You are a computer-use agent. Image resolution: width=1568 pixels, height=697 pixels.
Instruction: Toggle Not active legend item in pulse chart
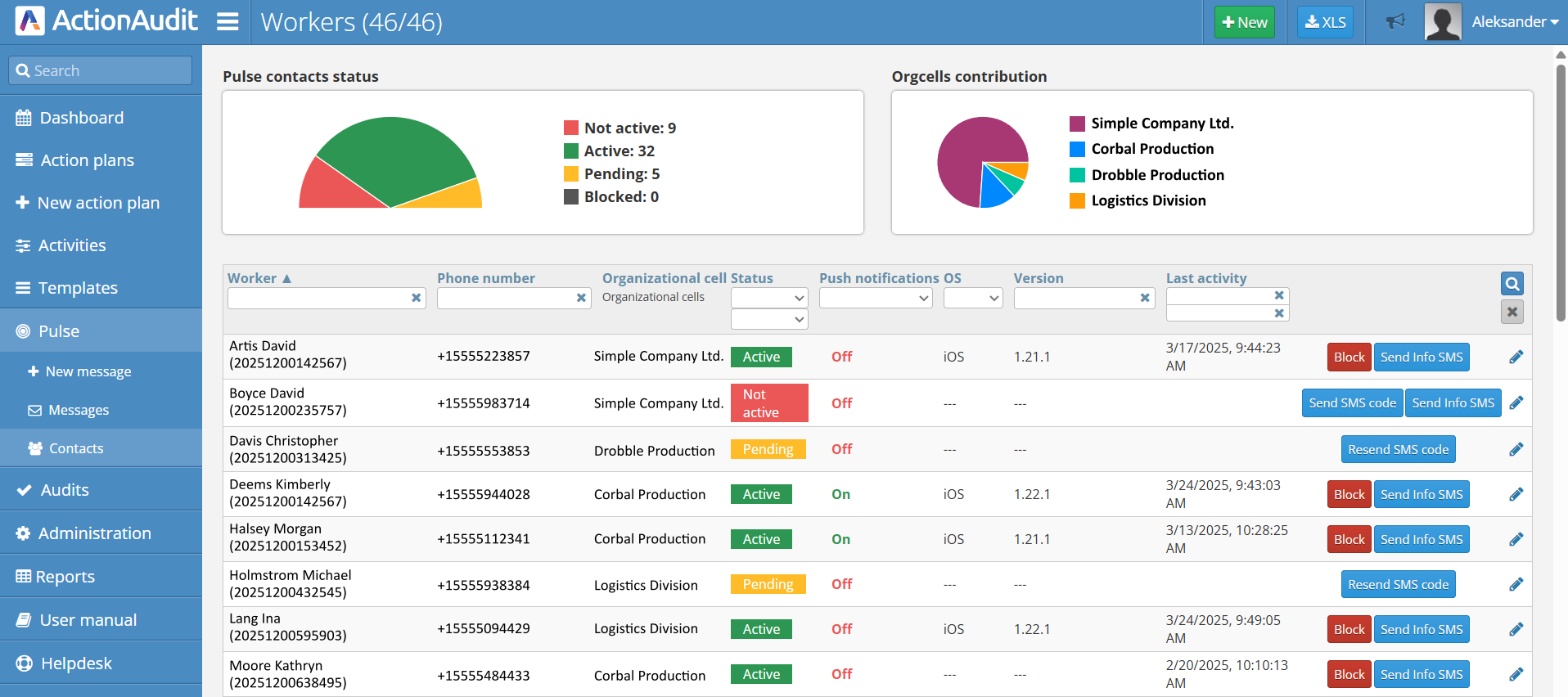point(629,128)
